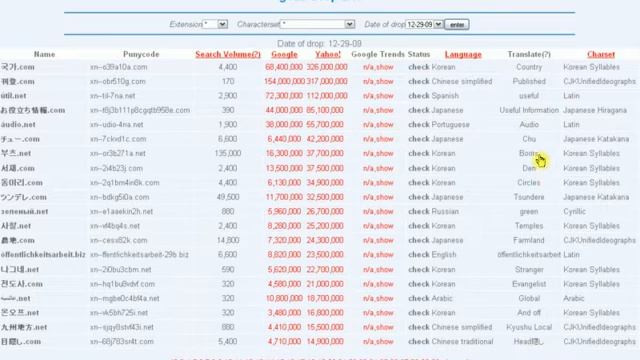Click check status in Arabic row
The height and width of the screenshot is (360, 640).
pyautogui.click(x=419, y=298)
